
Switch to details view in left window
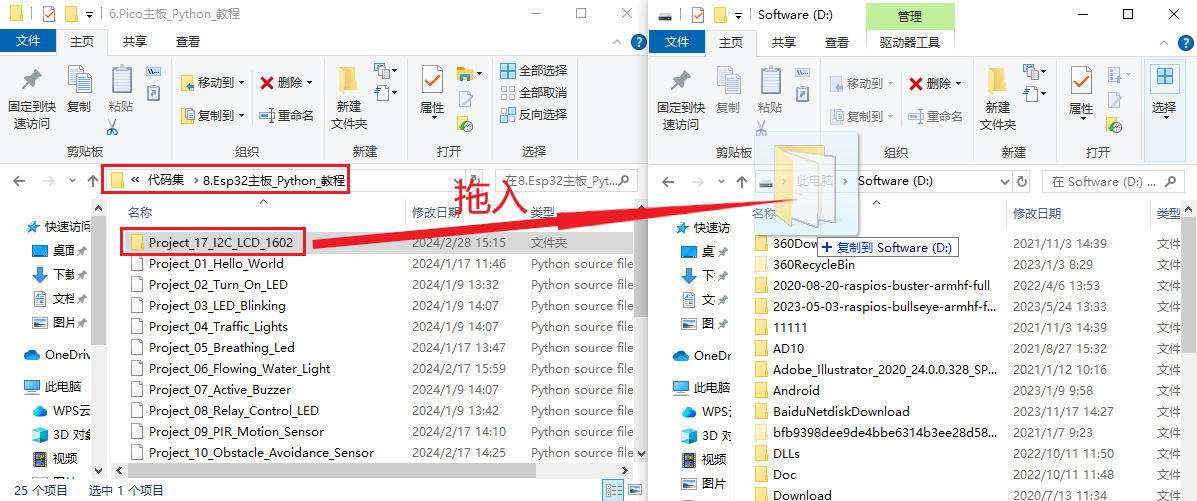[x=613, y=490]
